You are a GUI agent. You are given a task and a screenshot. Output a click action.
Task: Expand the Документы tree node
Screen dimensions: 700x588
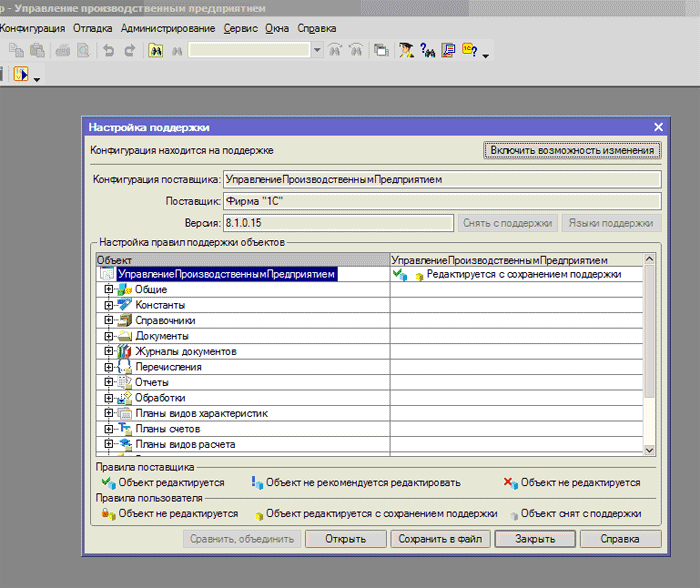(109, 336)
